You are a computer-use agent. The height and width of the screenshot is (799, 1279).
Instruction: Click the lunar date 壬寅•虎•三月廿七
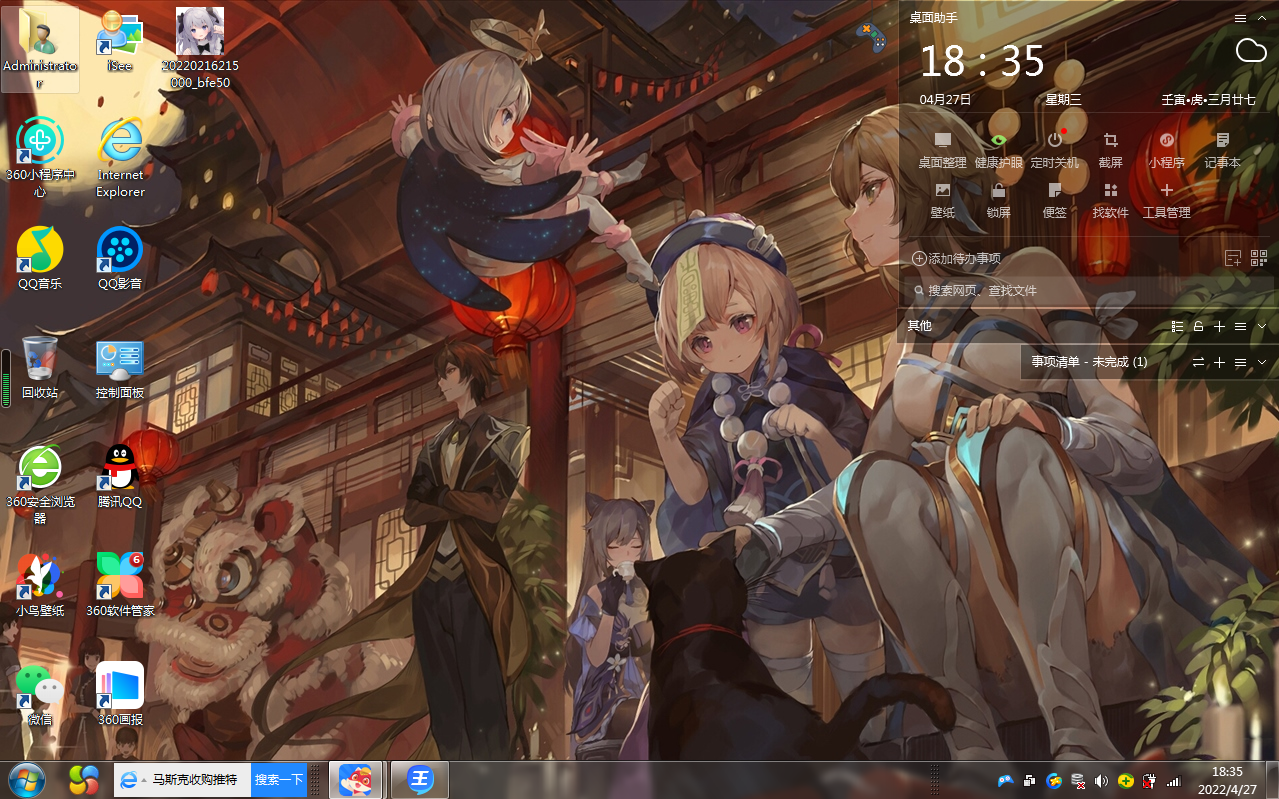(1208, 100)
